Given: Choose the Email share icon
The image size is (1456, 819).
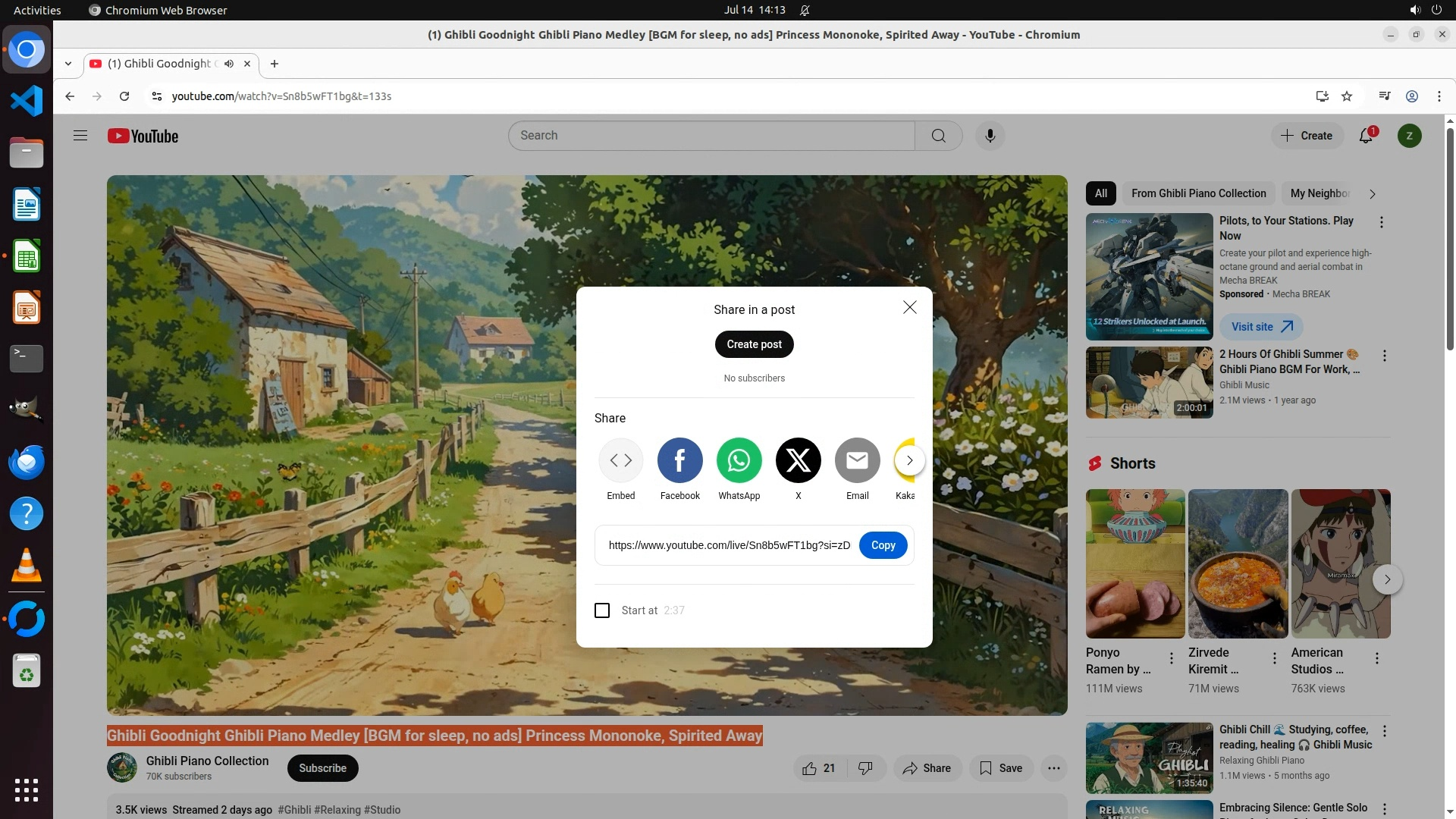Looking at the screenshot, I should [x=857, y=460].
